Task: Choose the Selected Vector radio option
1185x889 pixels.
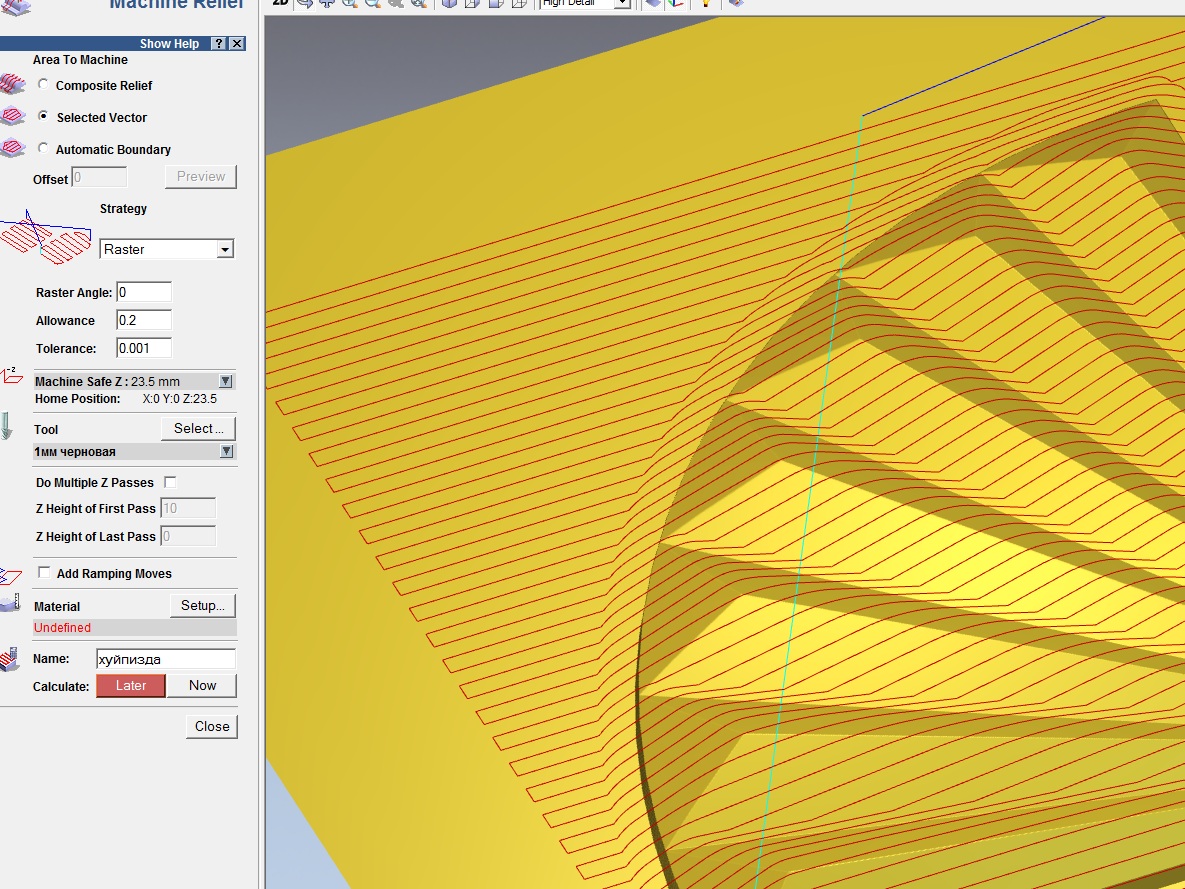Action: point(43,116)
